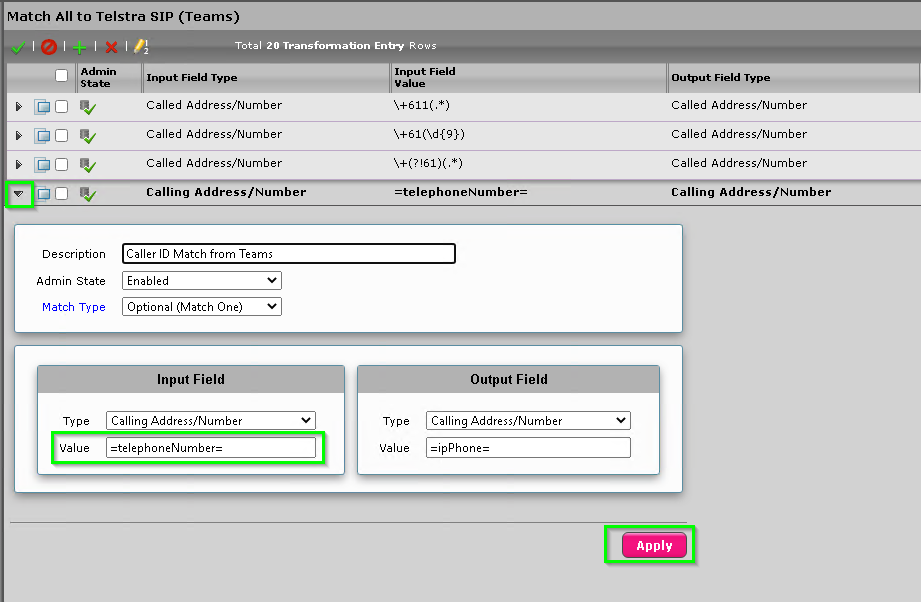Open the Input Field Type dropdown
The width and height of the screenshot is (921, 602).
click(211, 421)
